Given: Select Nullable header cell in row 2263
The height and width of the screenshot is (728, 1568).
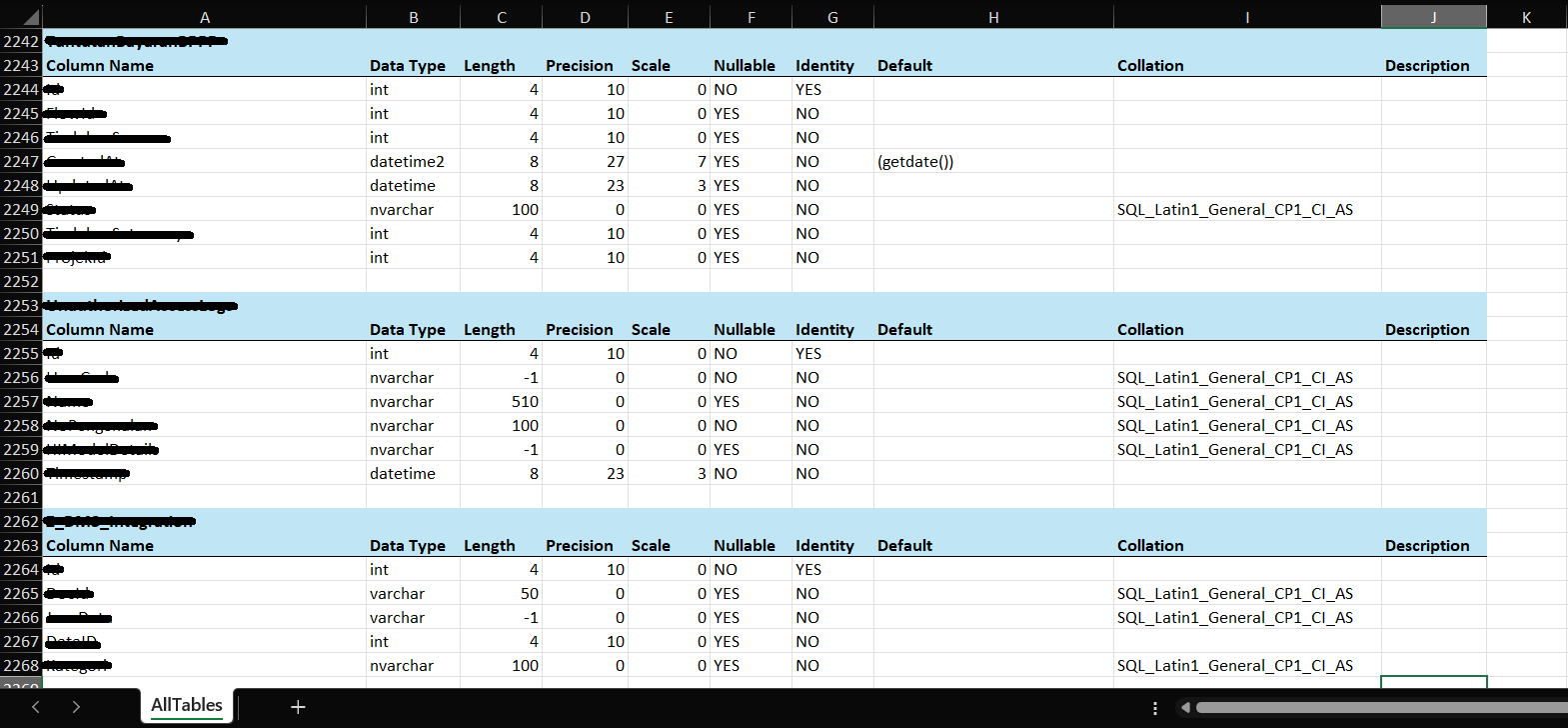Looking at the screenshot, I should click(750, 545).
